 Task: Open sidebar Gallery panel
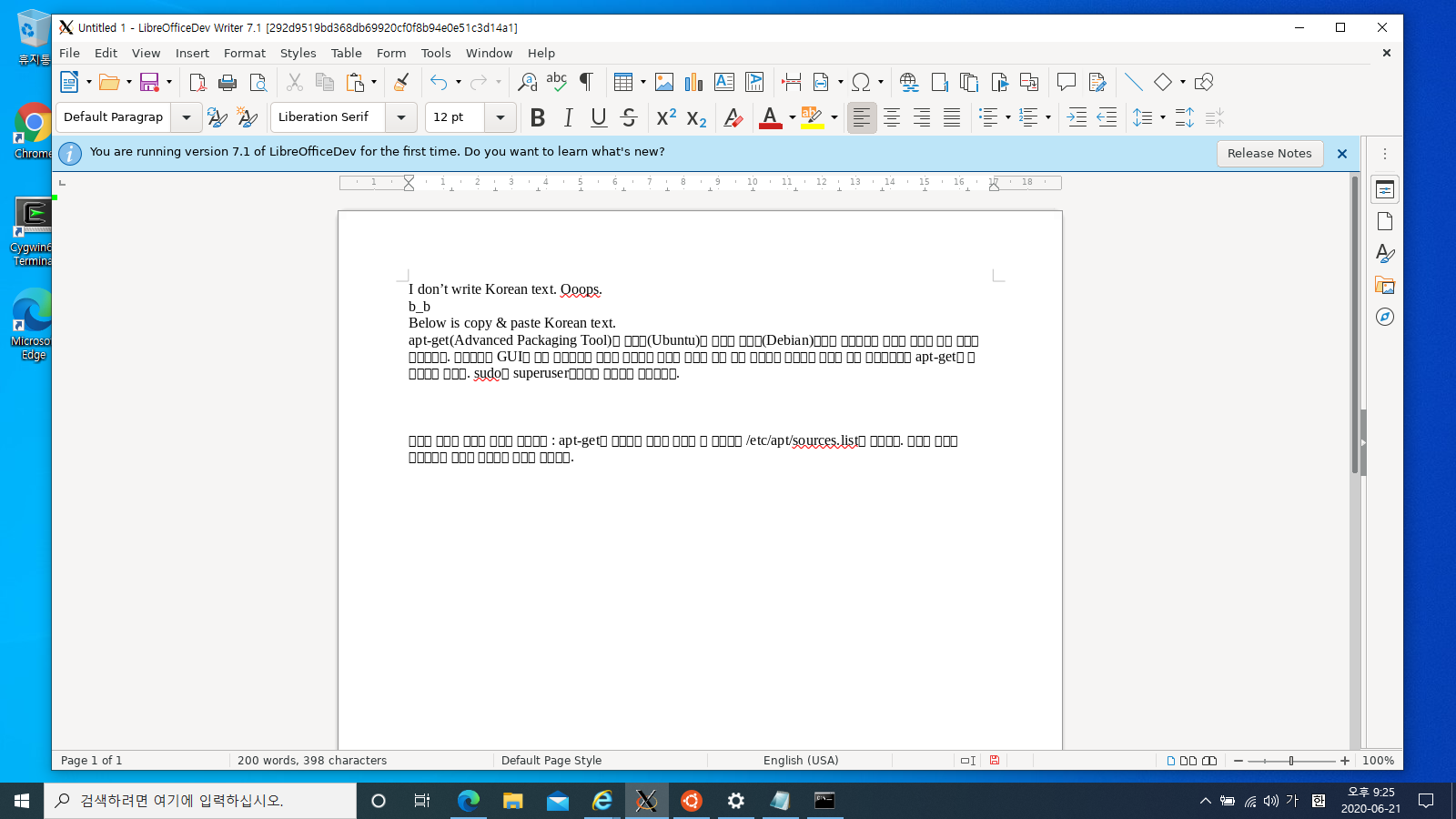1385,285
